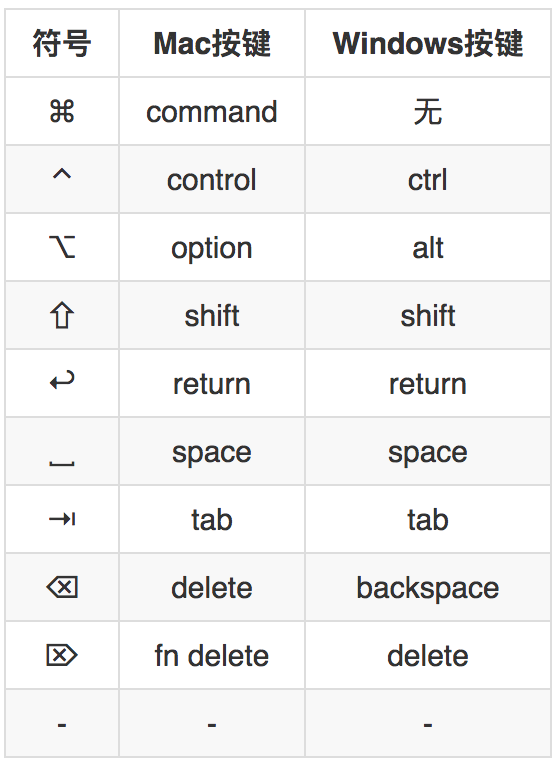
Task: Select the Mac按键 column header
Action: coord(212,43)
